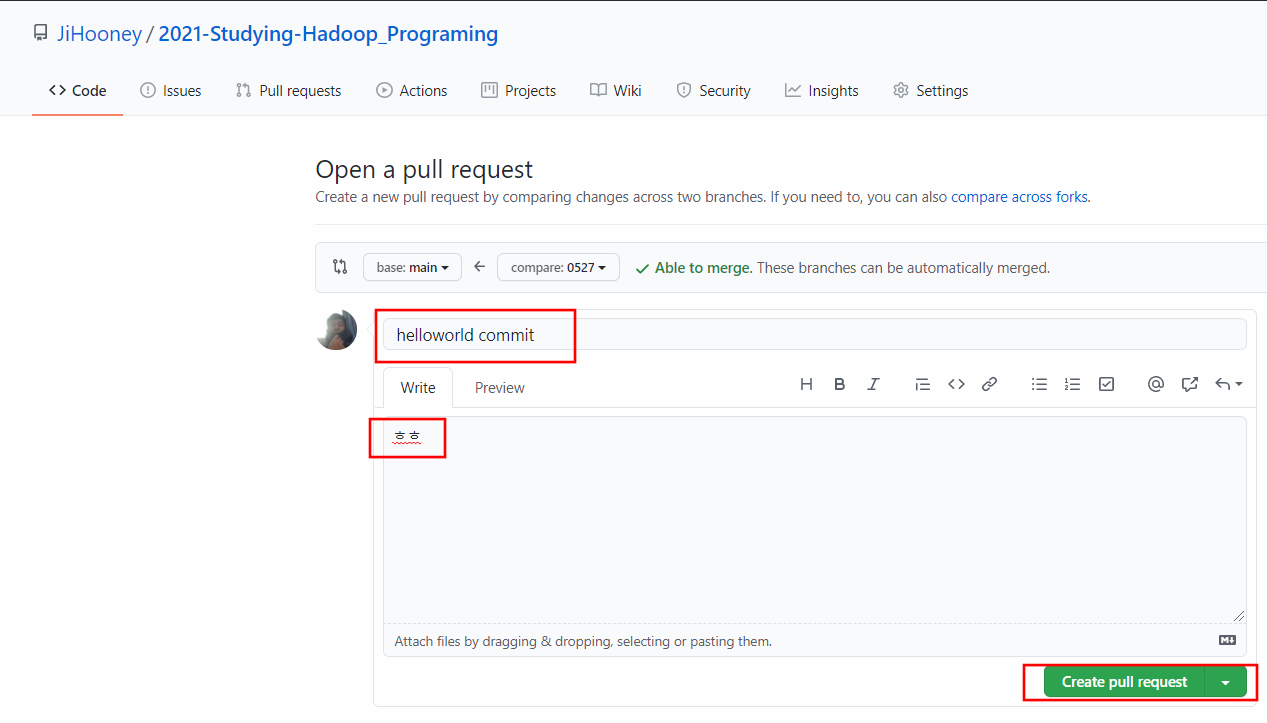Open the base: main branch dropdown

point(412,267)
